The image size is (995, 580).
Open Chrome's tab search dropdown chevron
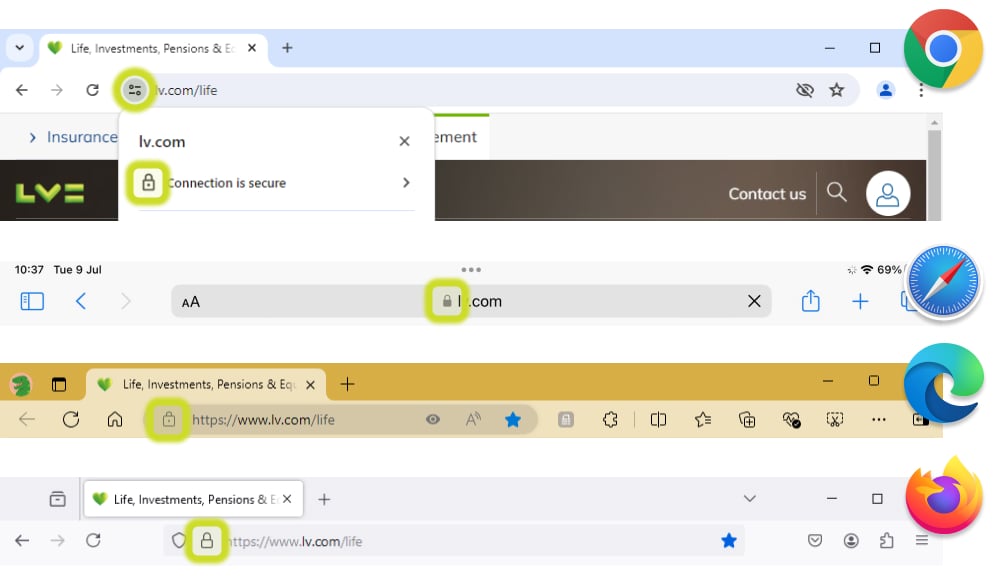point(20,48)
